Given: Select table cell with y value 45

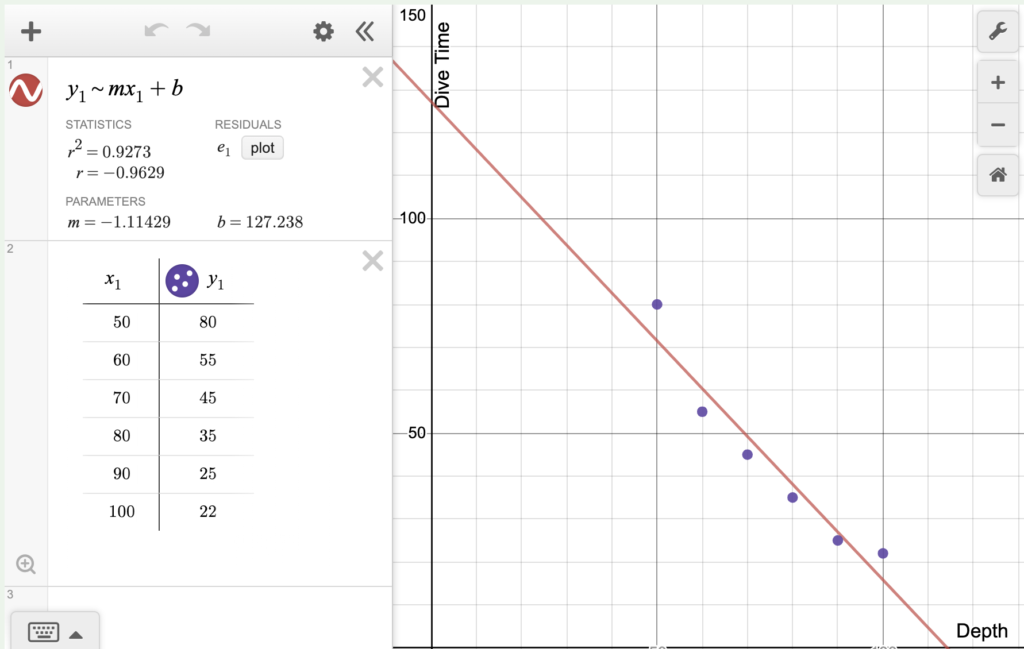Looking at the screenshot, I should click(x=208, y=398).
